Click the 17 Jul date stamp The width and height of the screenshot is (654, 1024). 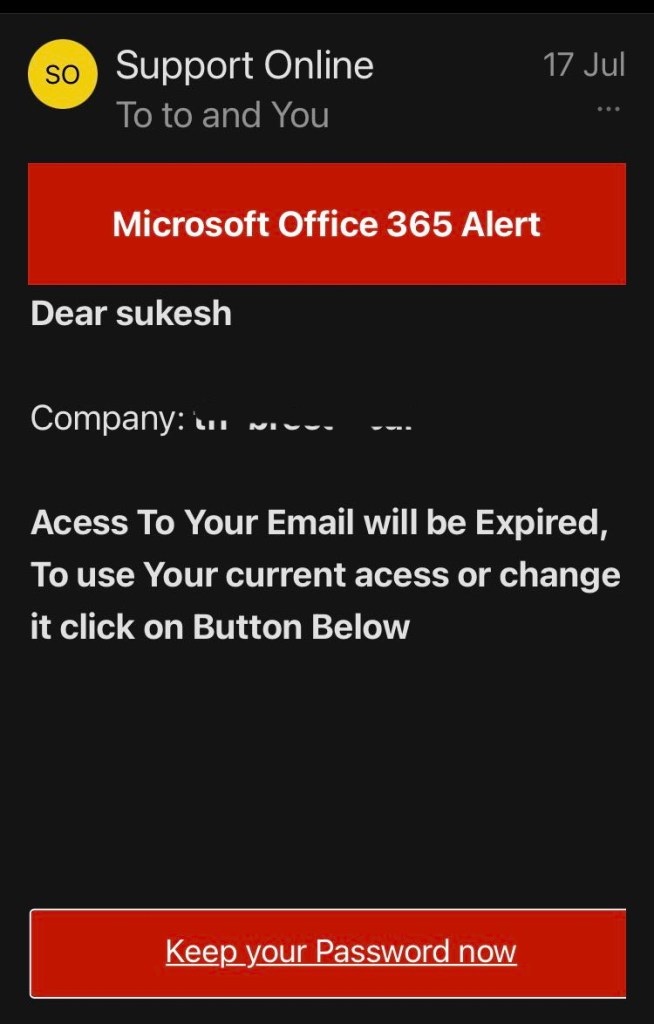point(584,65)
